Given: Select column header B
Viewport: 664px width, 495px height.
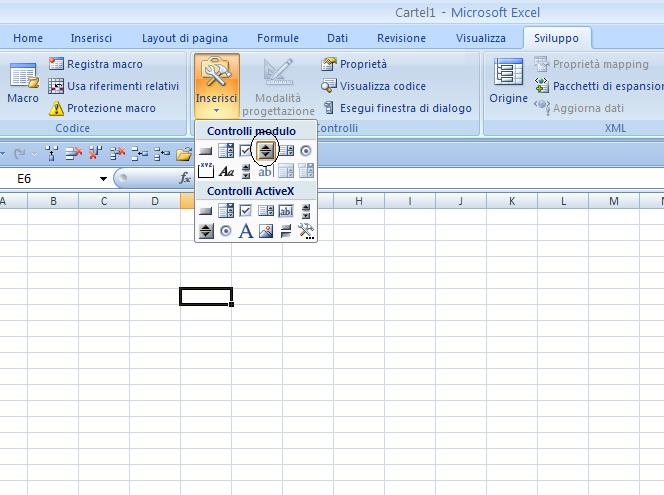Looking at the screenshot, I should click(x=53, y=201).
